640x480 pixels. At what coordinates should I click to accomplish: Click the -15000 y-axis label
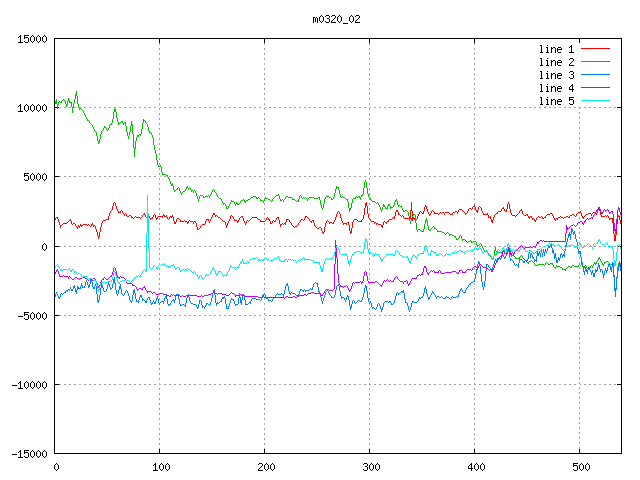29,454
